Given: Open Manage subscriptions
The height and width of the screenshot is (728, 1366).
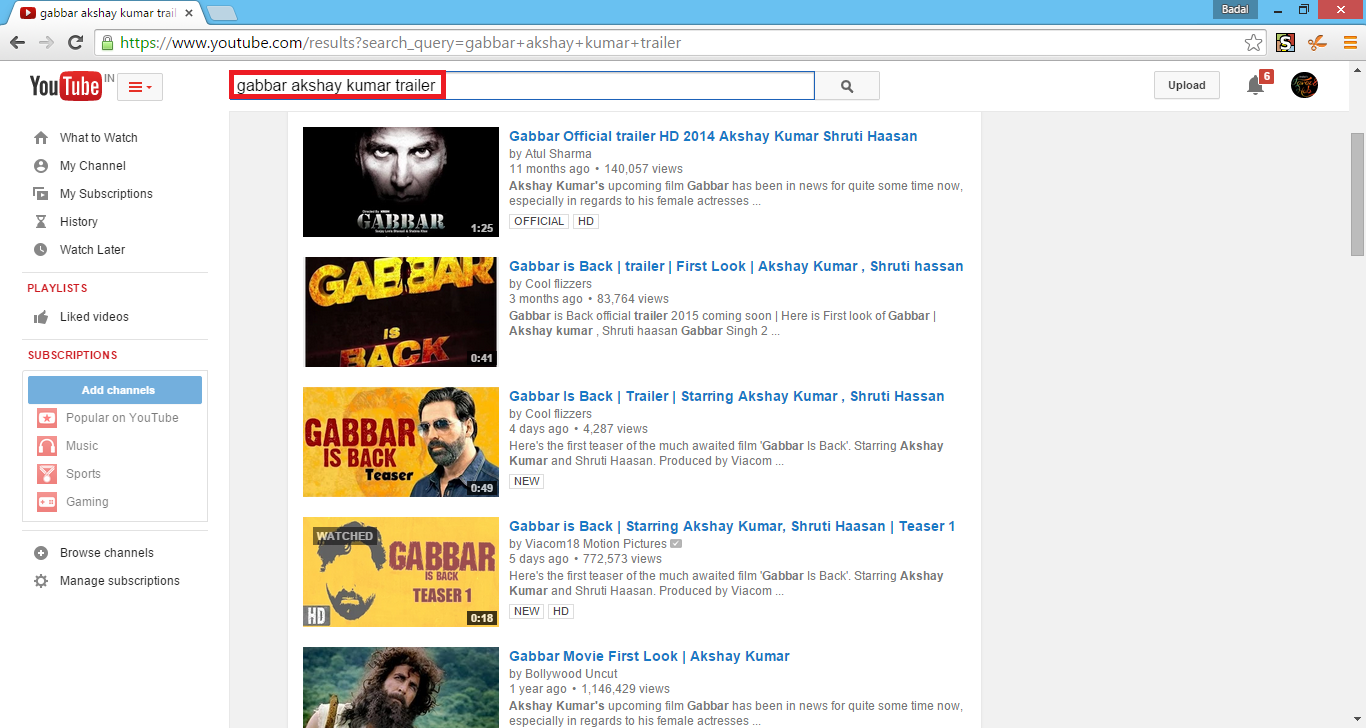Looking at the screenshot, I should pyautogui.click(x=119, y=581).
